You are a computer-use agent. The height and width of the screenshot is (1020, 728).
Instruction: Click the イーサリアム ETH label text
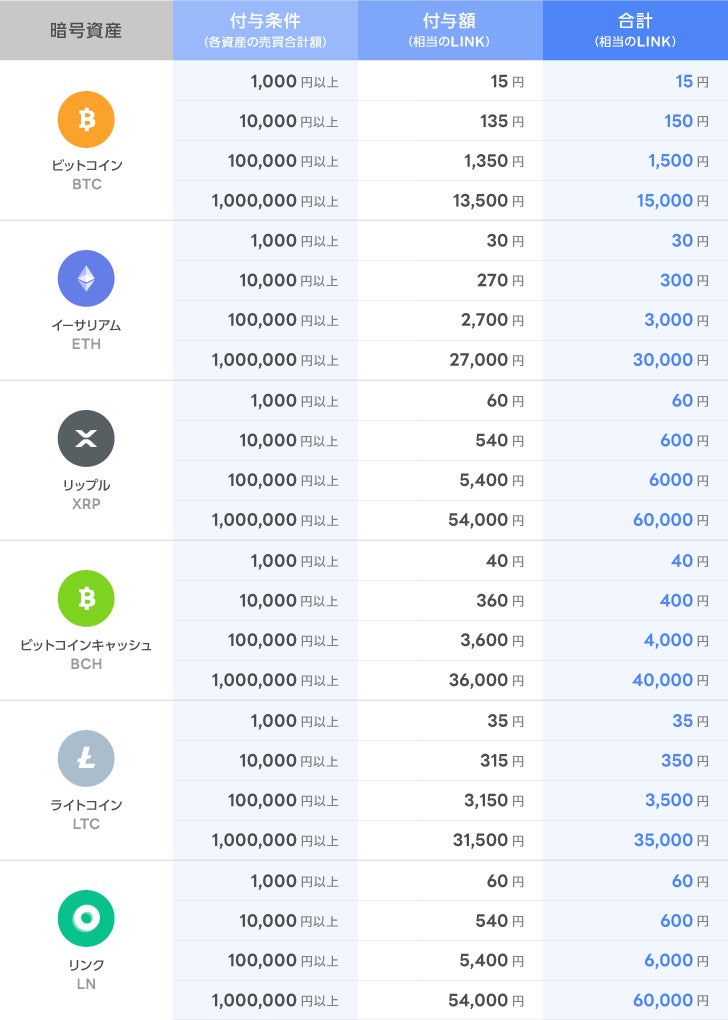86,334
